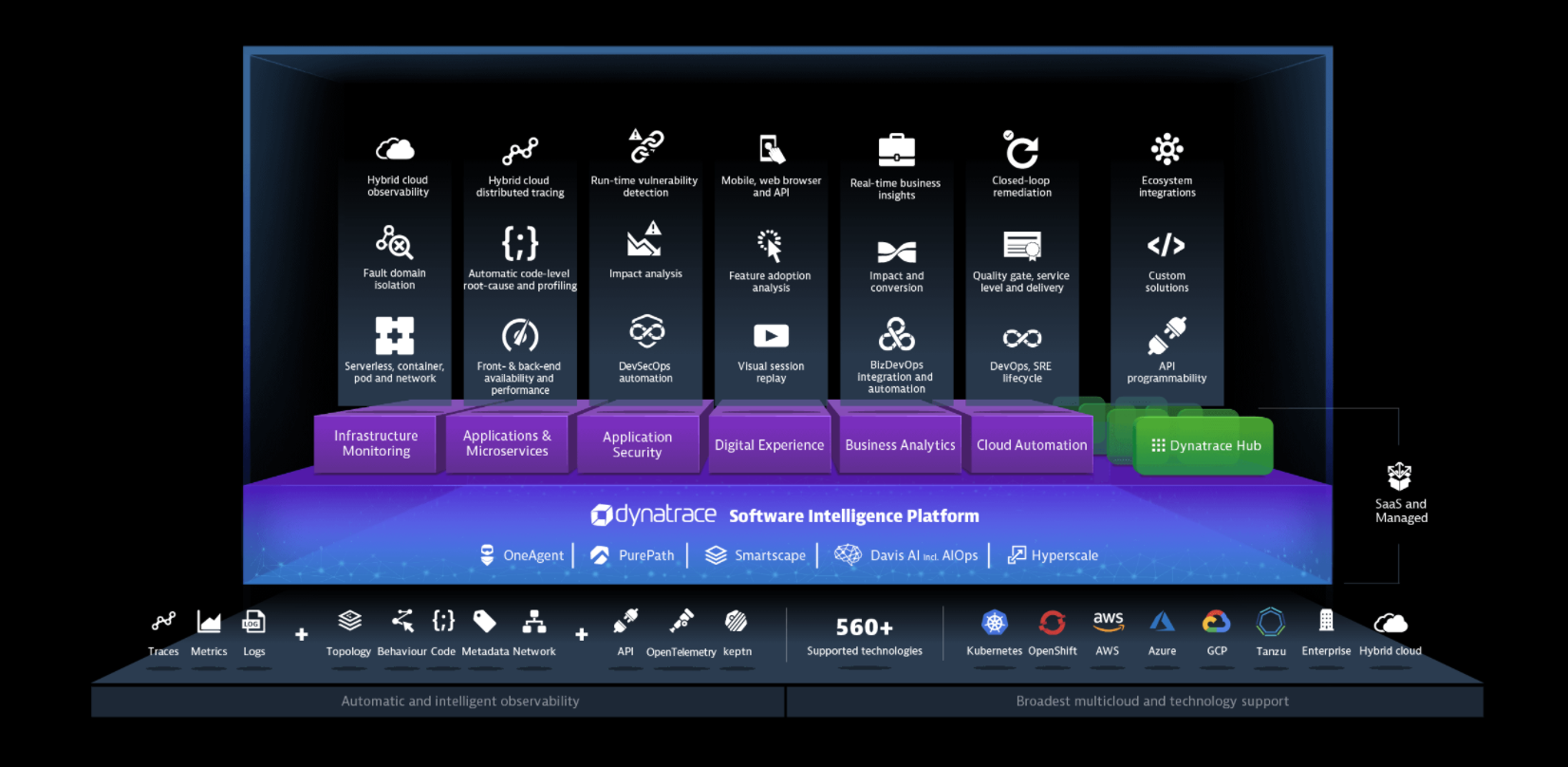The height and width of the screenshot is (767, 1568).
Task: Play the Visual session replay icon
Action: (771, 336)
